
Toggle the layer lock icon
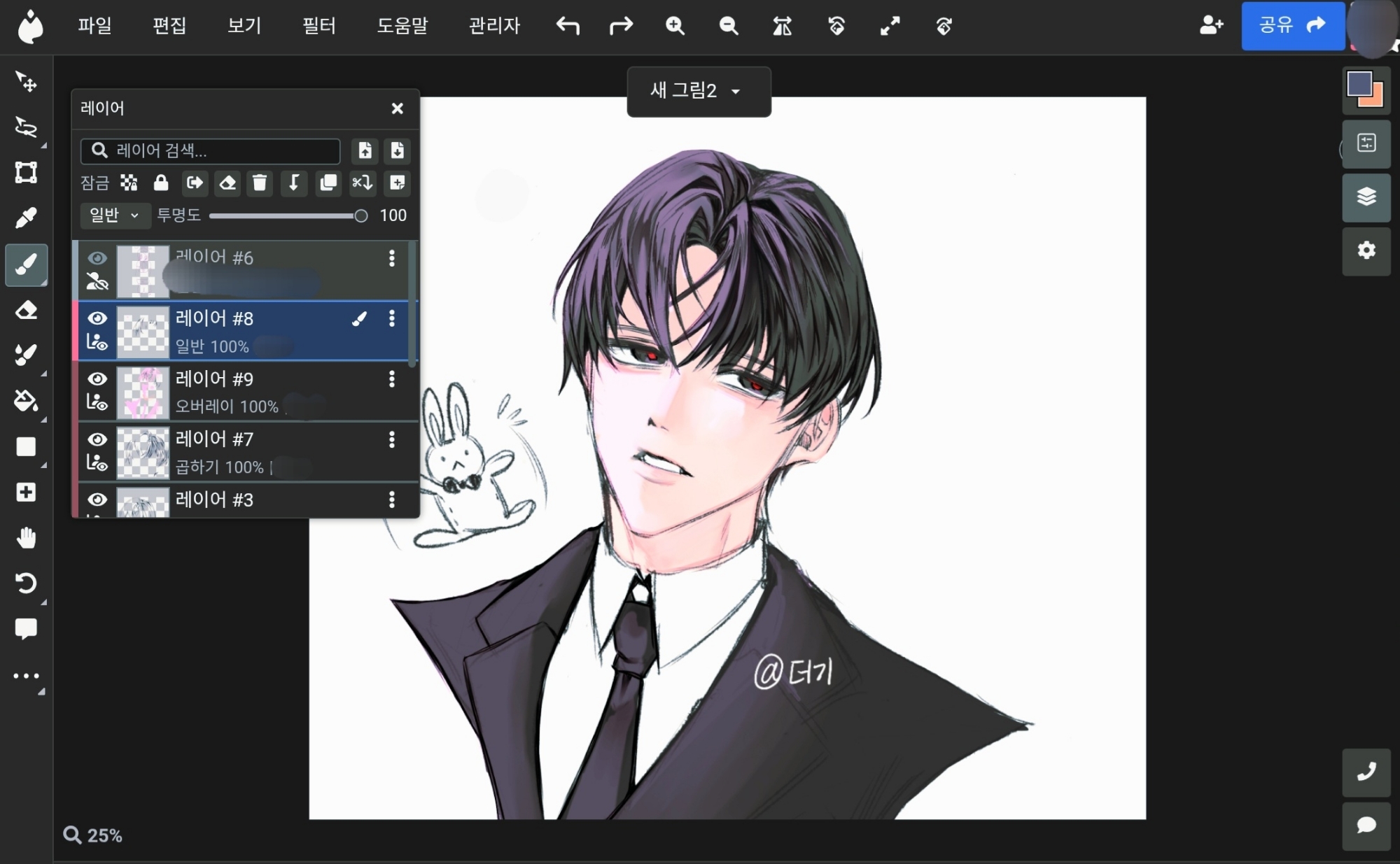(x=161, y=183)
